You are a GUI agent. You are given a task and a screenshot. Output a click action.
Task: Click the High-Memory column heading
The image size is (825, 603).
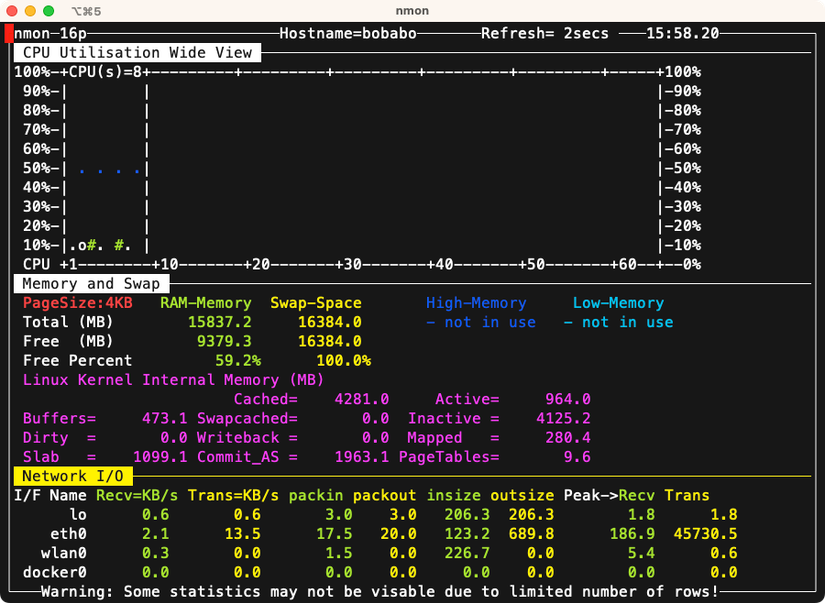[476, 303]
